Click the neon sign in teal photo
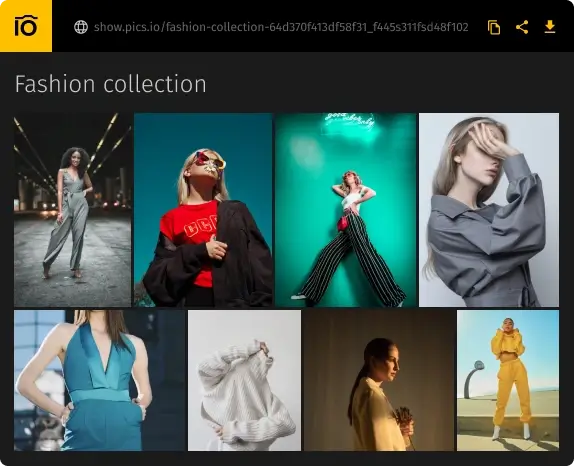This screenshot has width=574, height=466. pos(350,122)
